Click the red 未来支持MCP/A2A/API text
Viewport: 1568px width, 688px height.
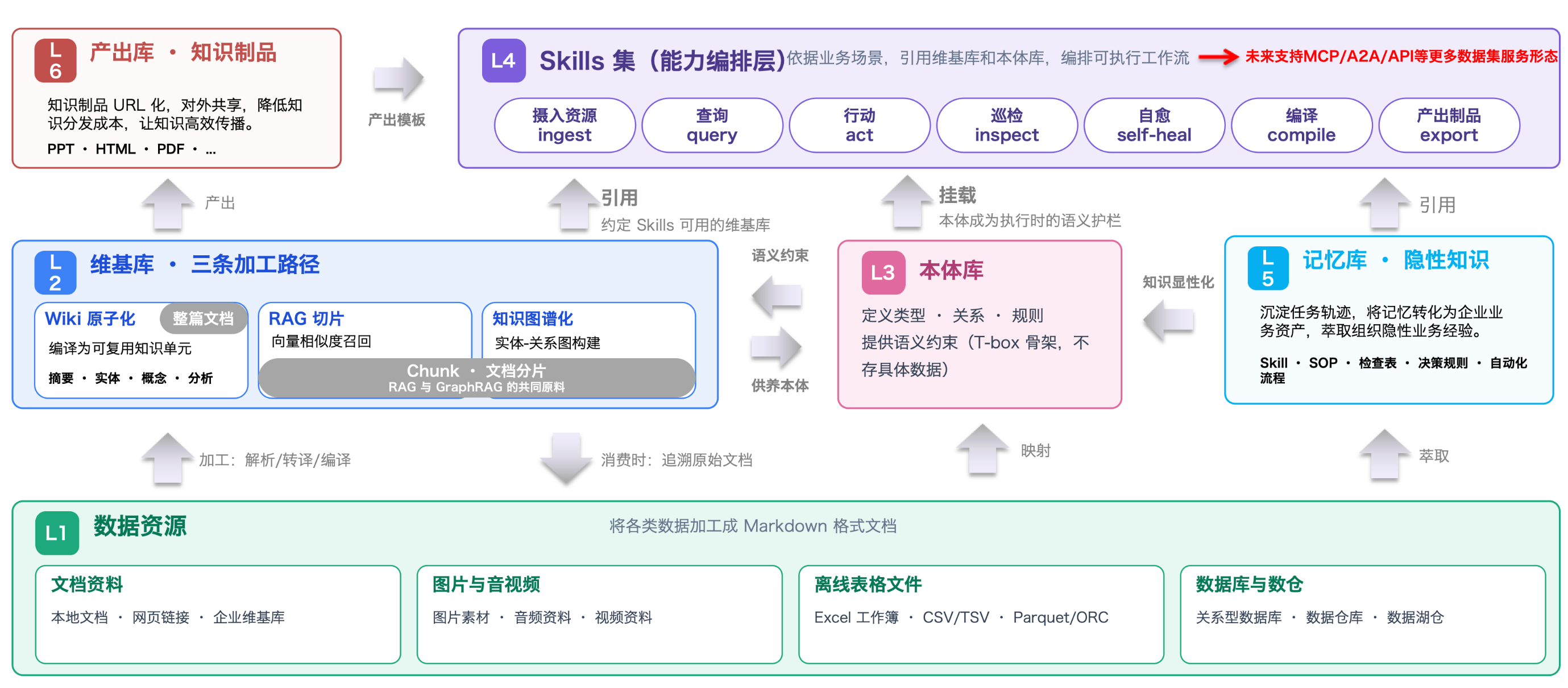[x=1401, y=57]
